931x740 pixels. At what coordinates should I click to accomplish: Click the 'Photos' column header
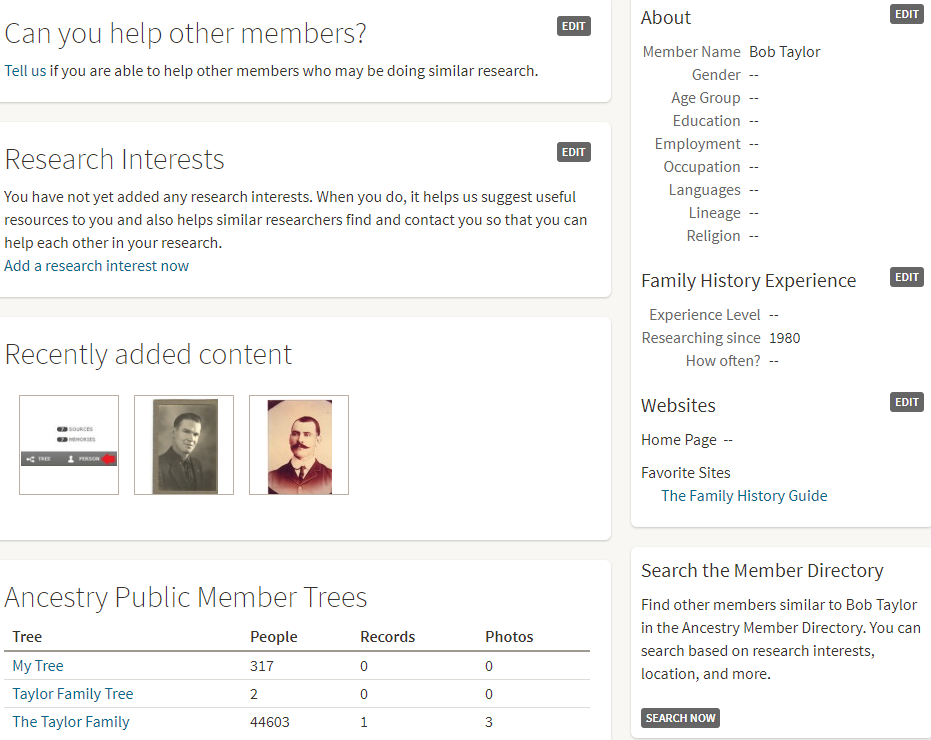pos(509,637)
